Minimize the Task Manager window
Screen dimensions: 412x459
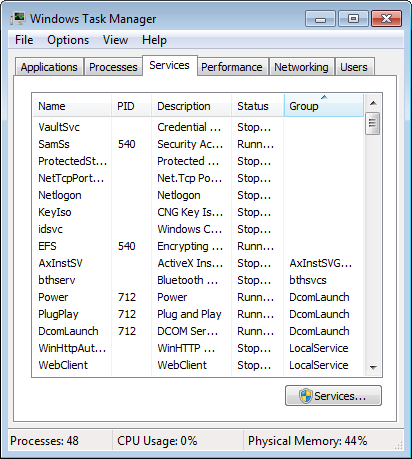click(320, 19)
